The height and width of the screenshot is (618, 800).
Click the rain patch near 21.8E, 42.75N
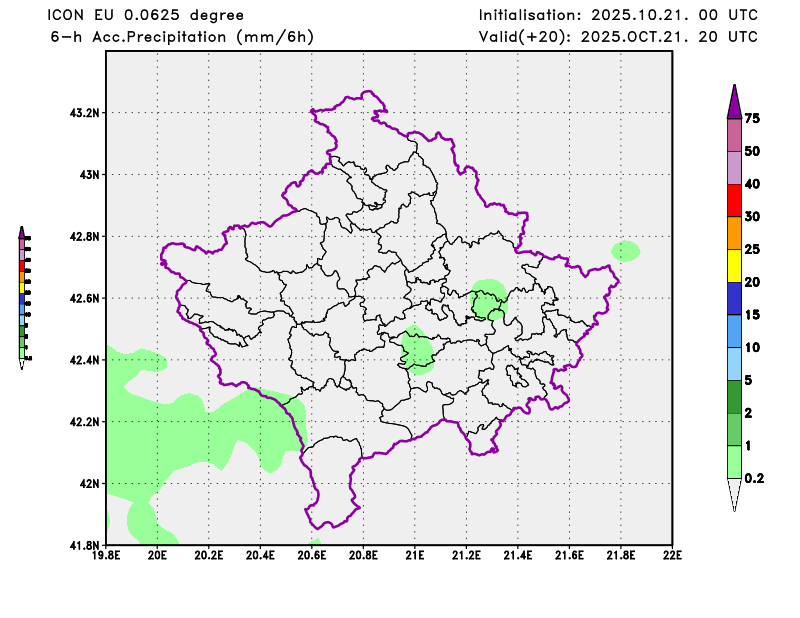point(626,251)
